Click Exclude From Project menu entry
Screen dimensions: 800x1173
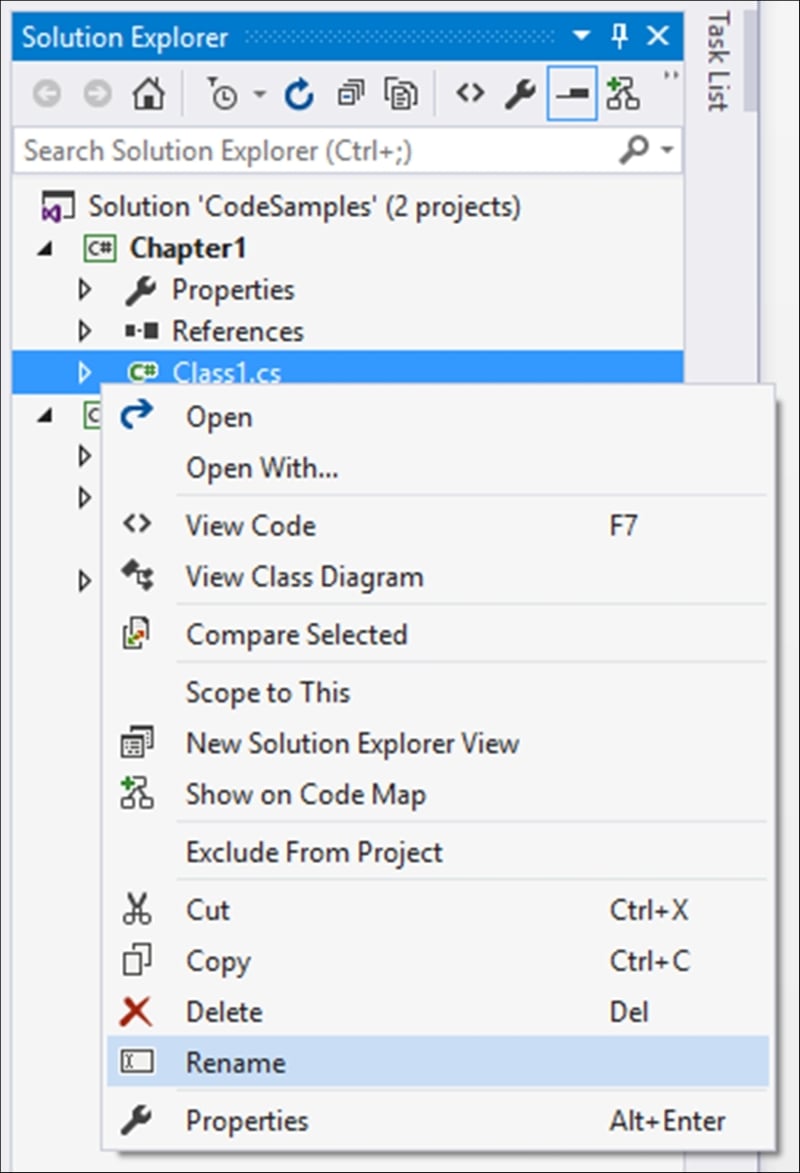tap(314, 852)
